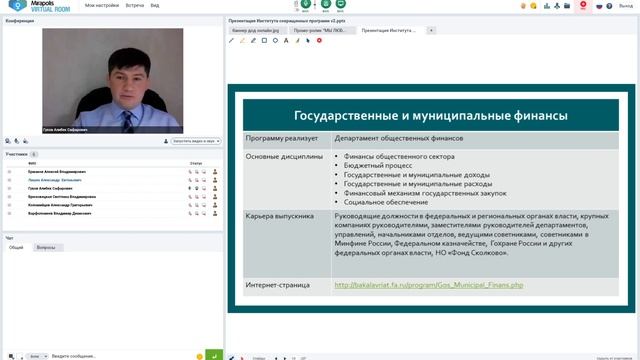Image resolution: width=640 pixels, height=360 pixels.
Task: Click the third icon below the video
Action: pos(25,141)
